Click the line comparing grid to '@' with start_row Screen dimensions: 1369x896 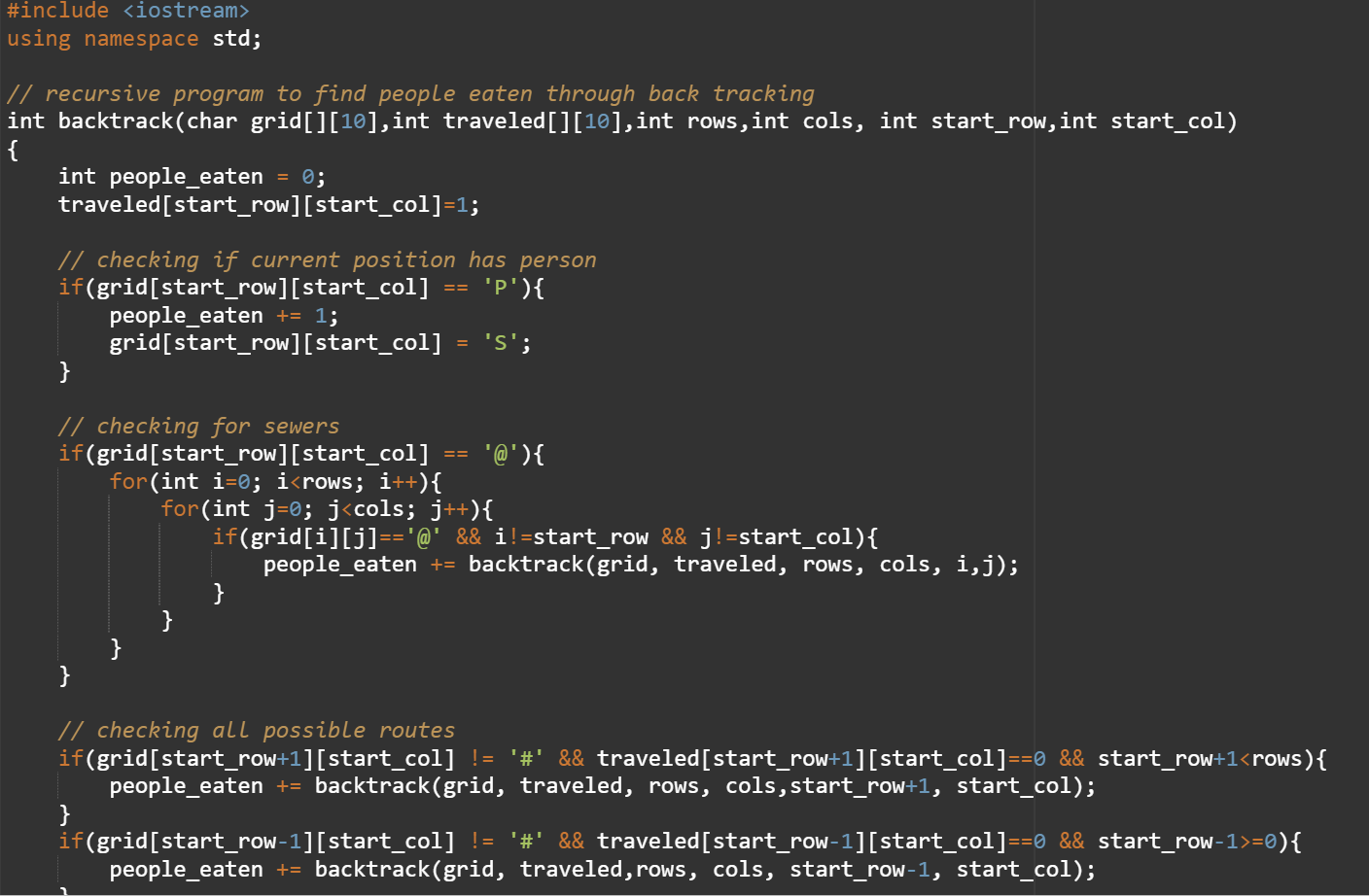pyautogui.click(x=301, y=454)
